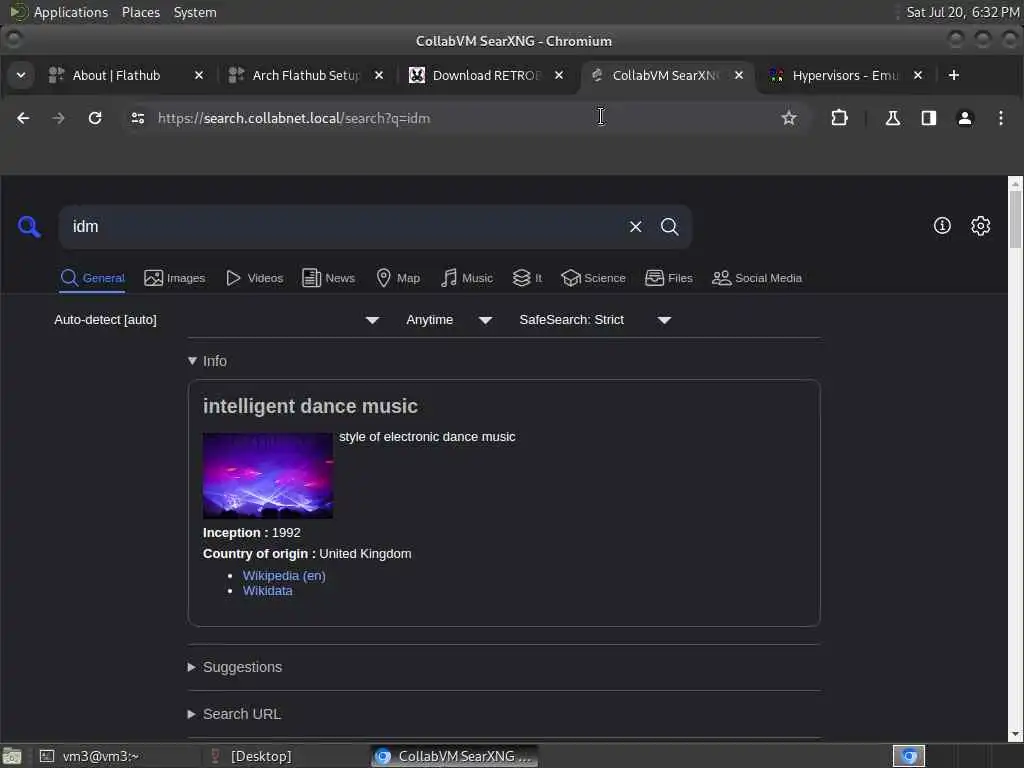Select the Science search category
The height and width of the screenshot is (768, 1024).
593,278
